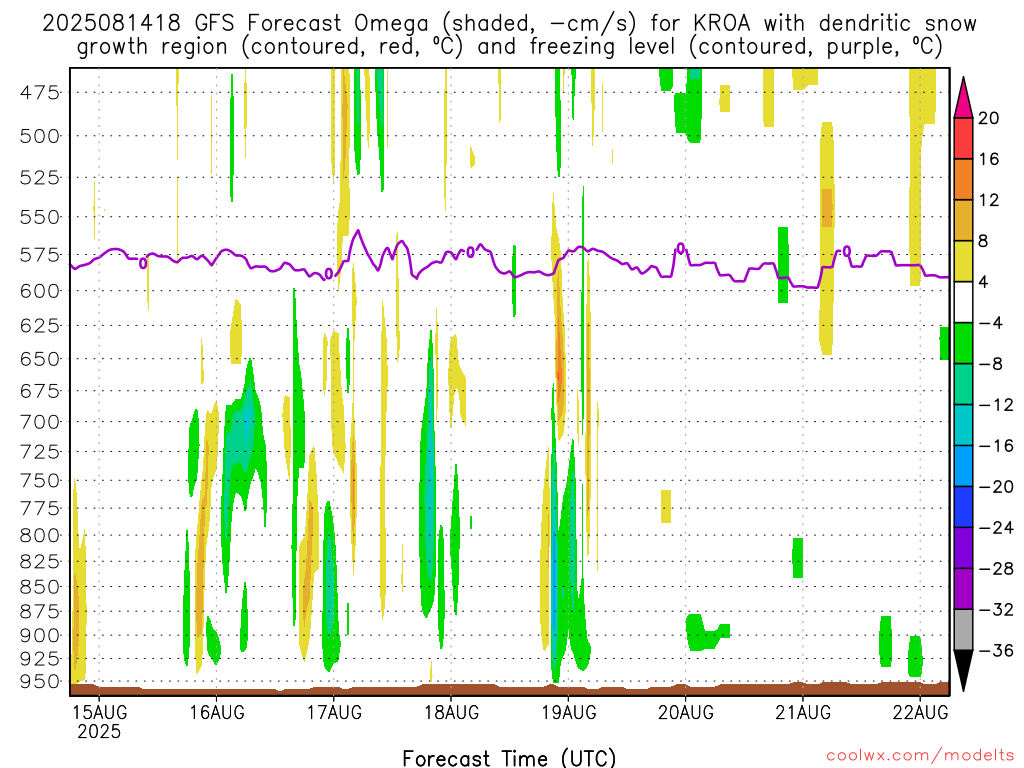Image resolution: width=1024 pixels, height=768 pixels.
Task: Click the 17AUG time axis label
Action: (334, 712)
